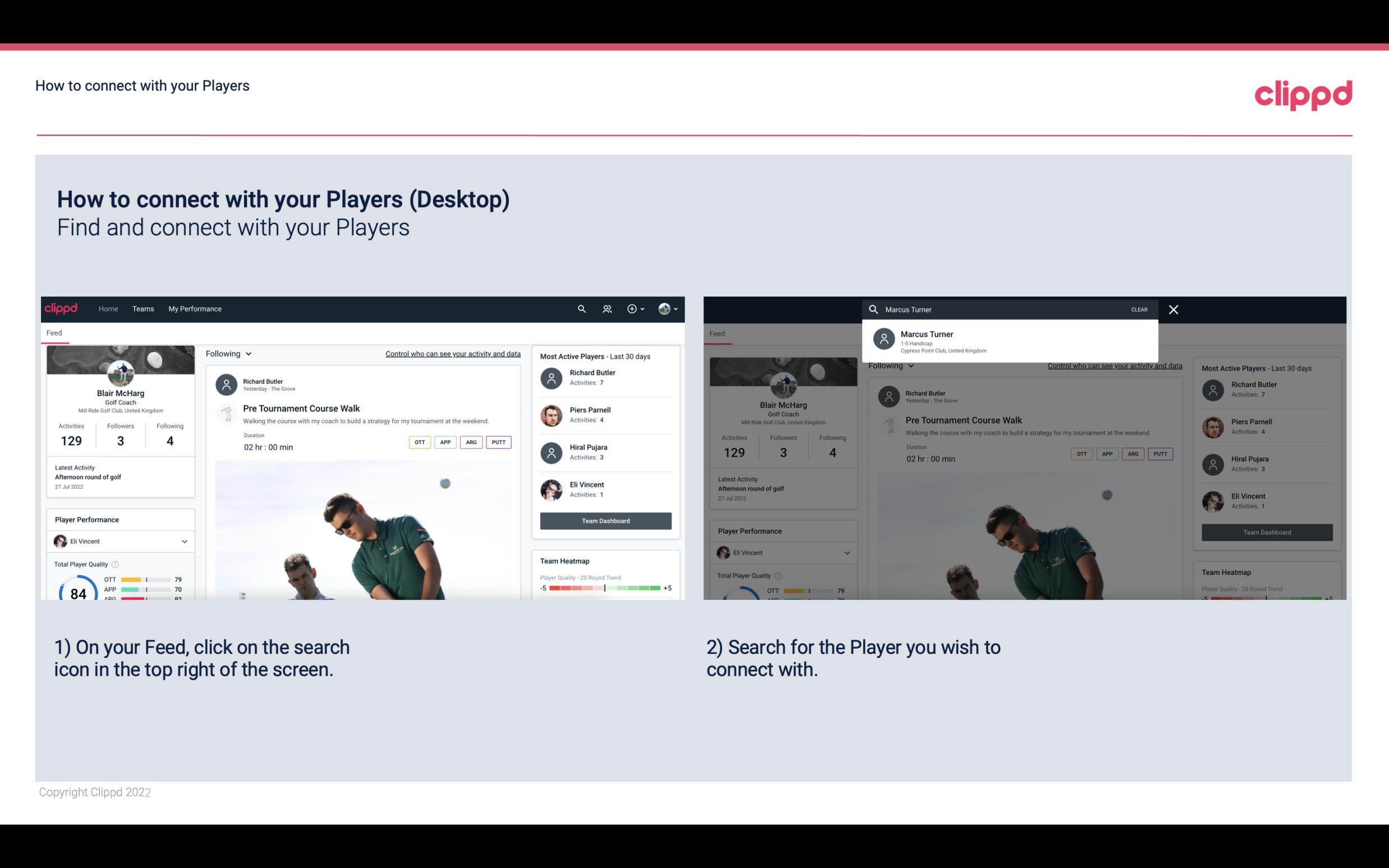This screenshot has width=1389, height=868.
Task: Click the user profile avatar icon
Action: 663,309
